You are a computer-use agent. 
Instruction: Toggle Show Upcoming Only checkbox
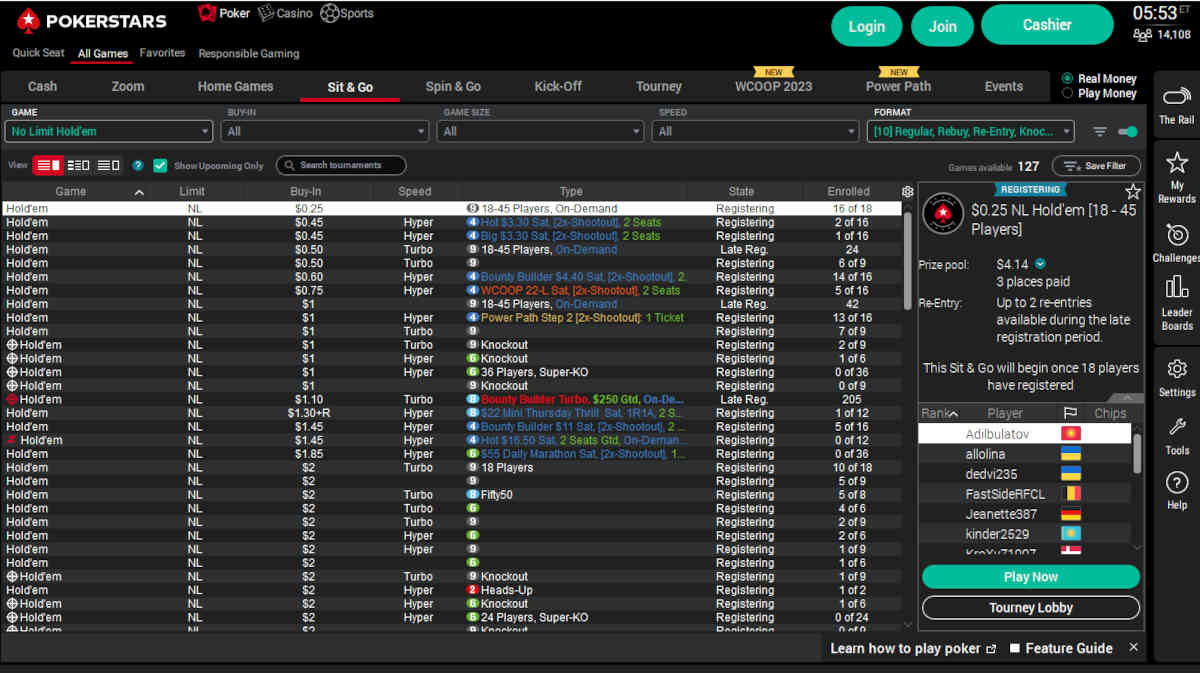[x=160, y=166]
